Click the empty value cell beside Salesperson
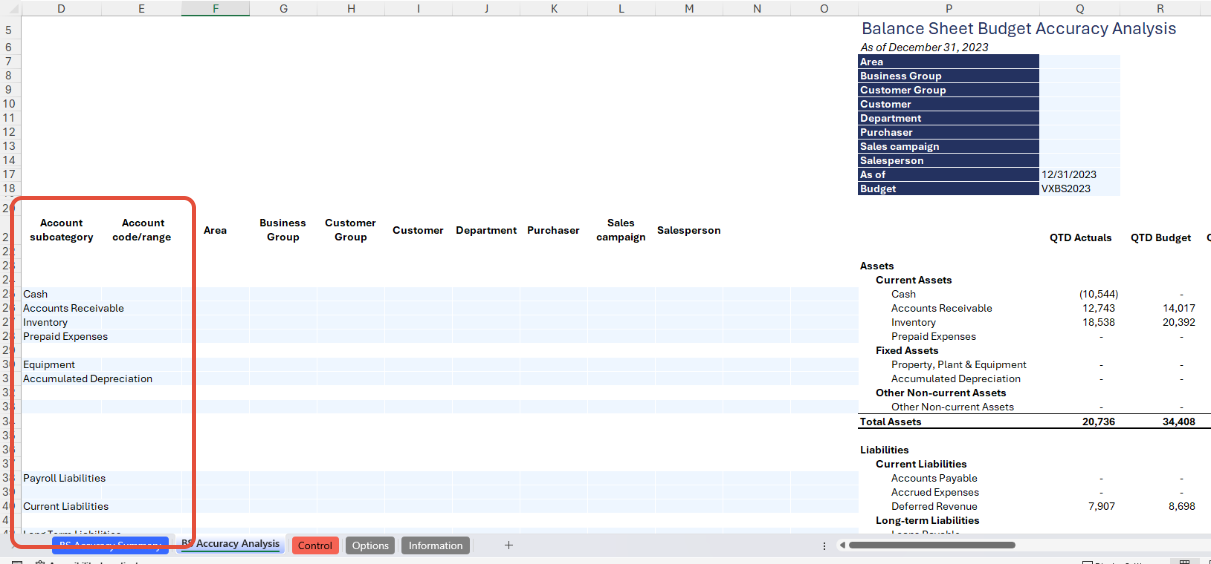Viewport: 1211px width, 564px height. pos(1079,160)
